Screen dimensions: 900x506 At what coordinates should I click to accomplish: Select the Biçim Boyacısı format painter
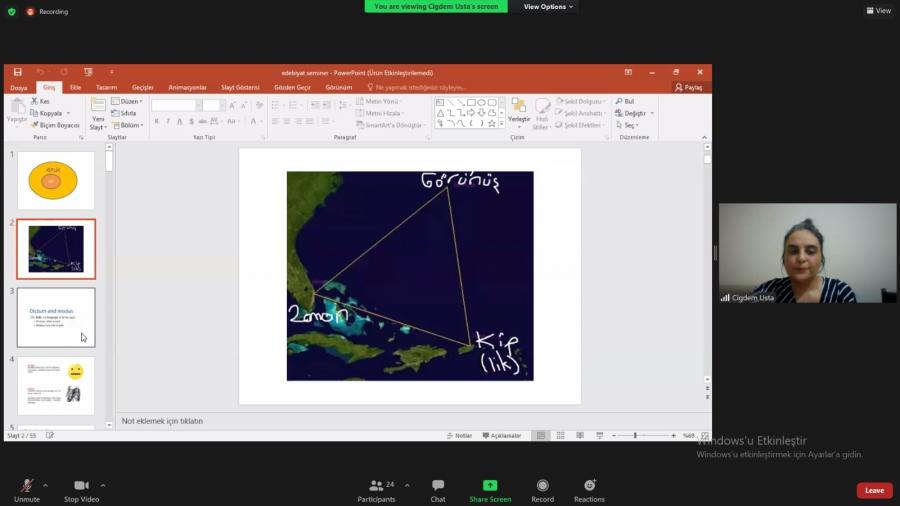point(55,125)
